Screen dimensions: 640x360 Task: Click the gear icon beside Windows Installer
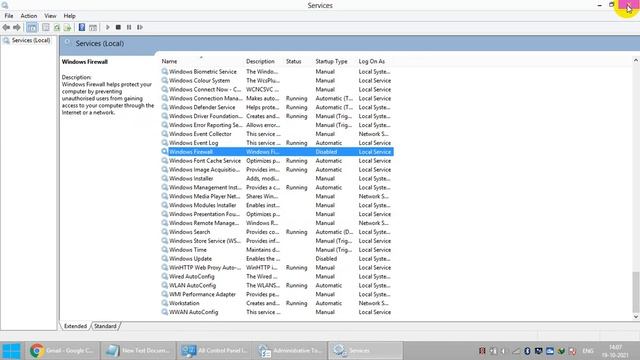tap(164, 178)
